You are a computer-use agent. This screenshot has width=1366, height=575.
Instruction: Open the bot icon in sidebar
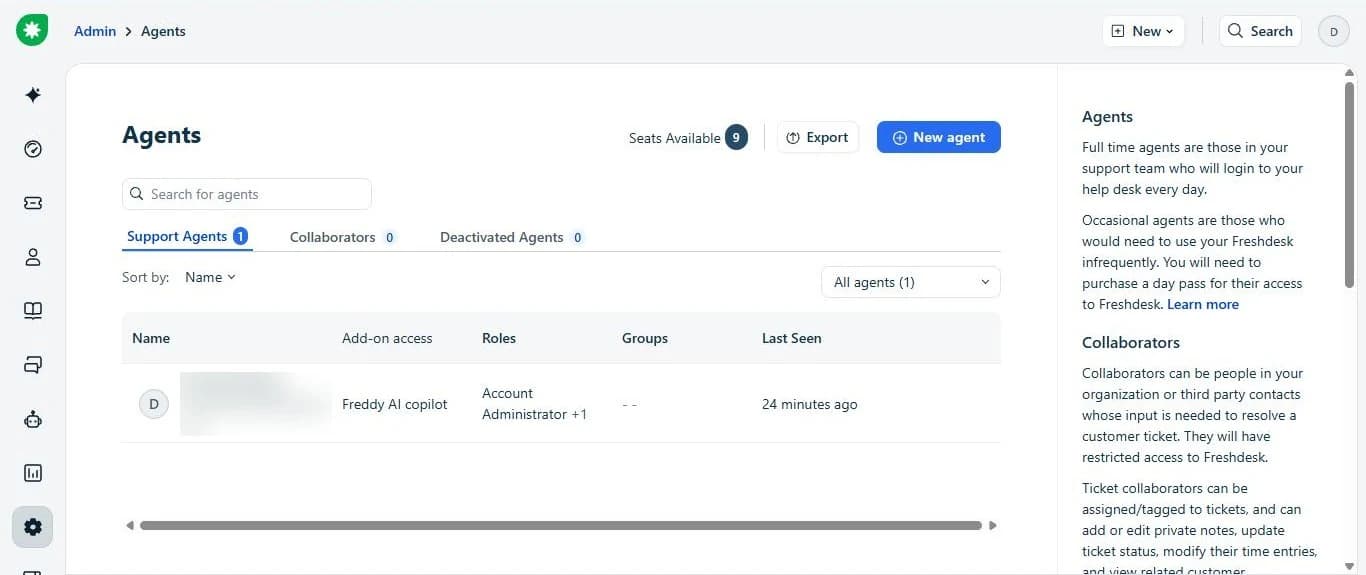click(x=33, y=419)
